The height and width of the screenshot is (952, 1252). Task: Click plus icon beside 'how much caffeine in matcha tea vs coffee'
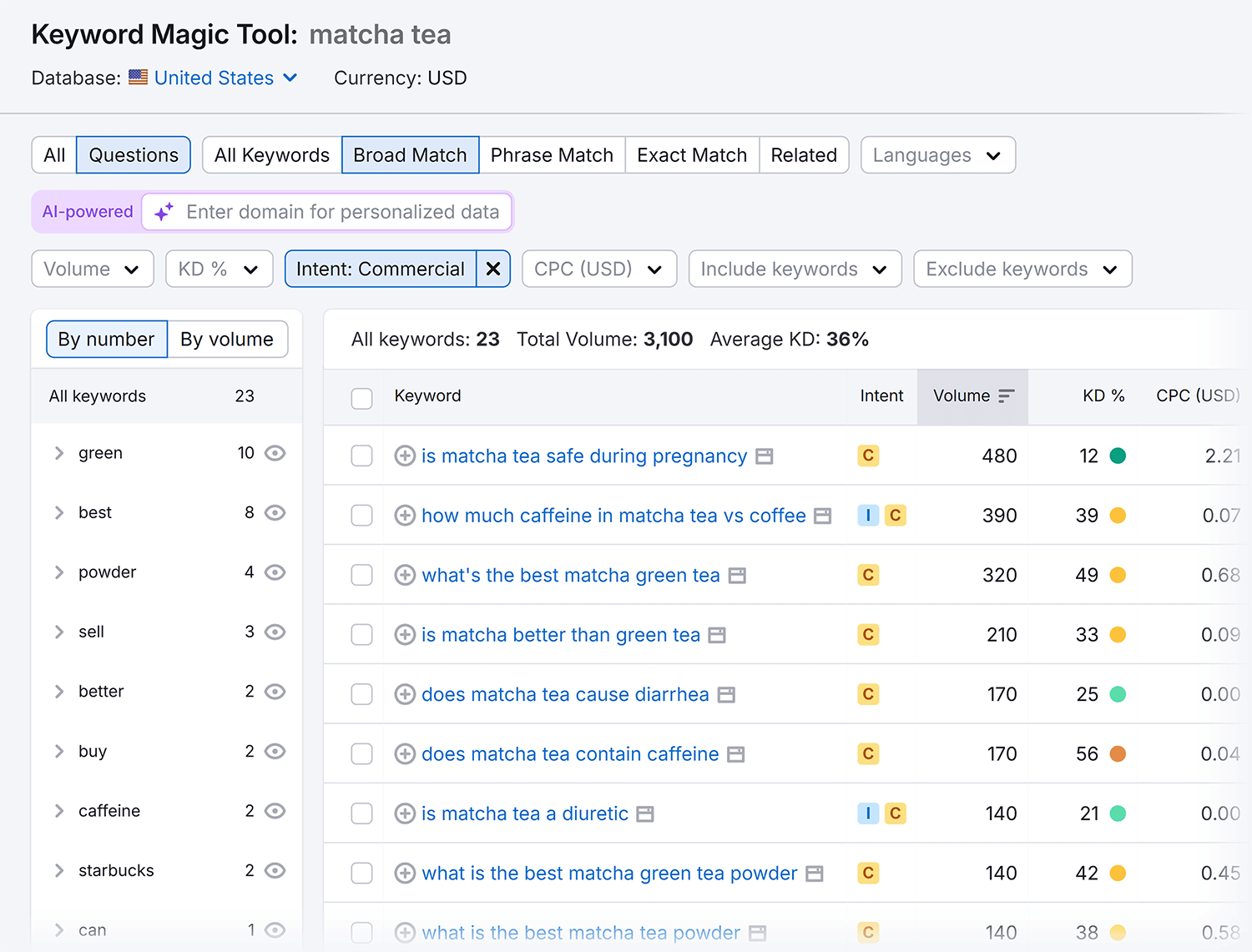tap(405, 516)
